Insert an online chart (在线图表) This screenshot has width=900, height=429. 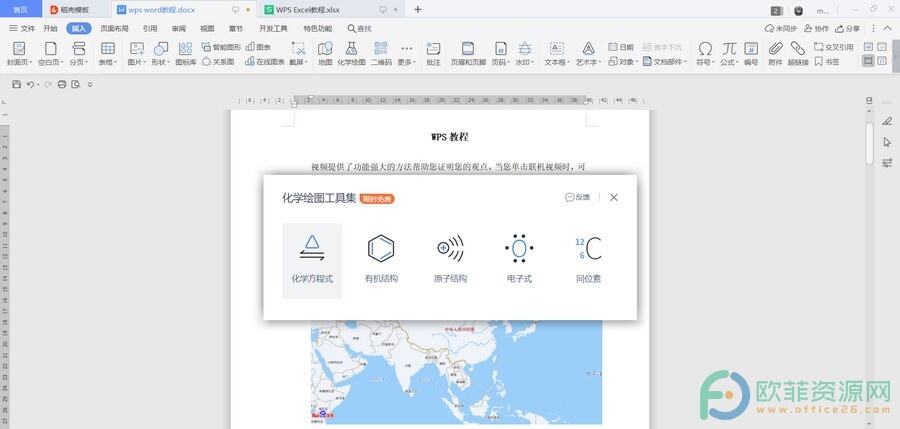click(x=265, y=61)
